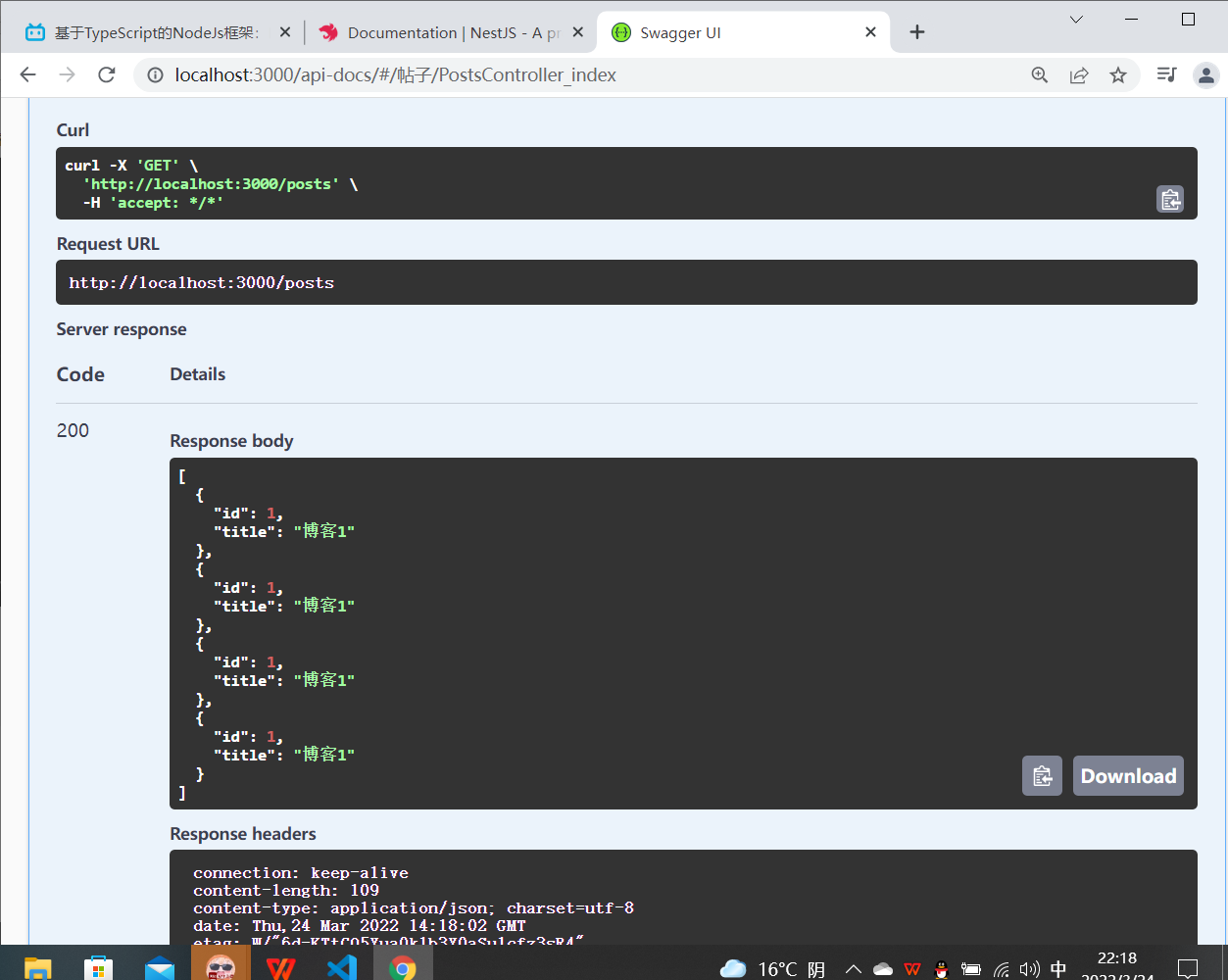Copy the Curl command using clipboard icon
The image size is (1228, 980).
1170,199
